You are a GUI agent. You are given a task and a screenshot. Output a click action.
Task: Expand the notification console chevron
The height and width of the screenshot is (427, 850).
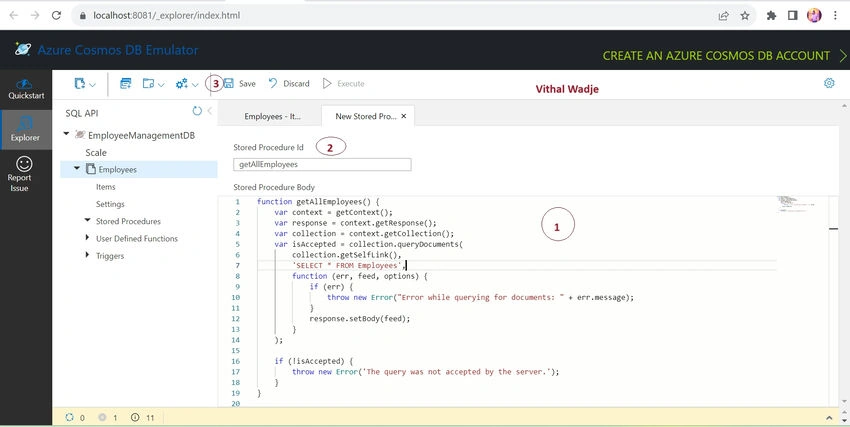pyautogui.click(x=829, y=418)
